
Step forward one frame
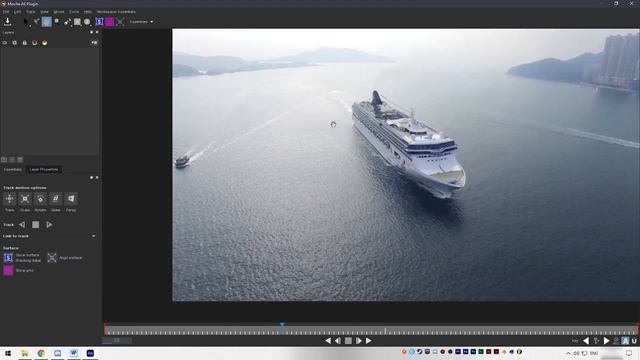(358, 341)
